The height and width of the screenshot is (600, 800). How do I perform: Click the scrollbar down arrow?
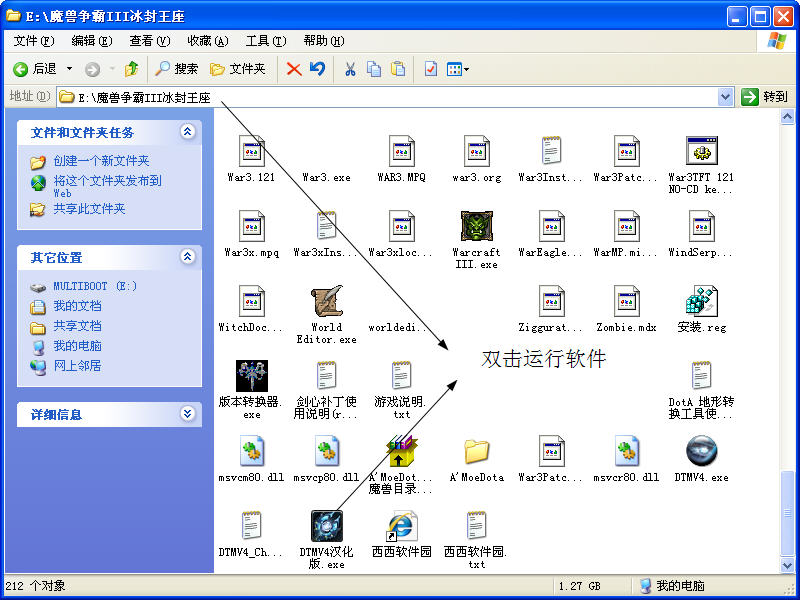point(787,564)
